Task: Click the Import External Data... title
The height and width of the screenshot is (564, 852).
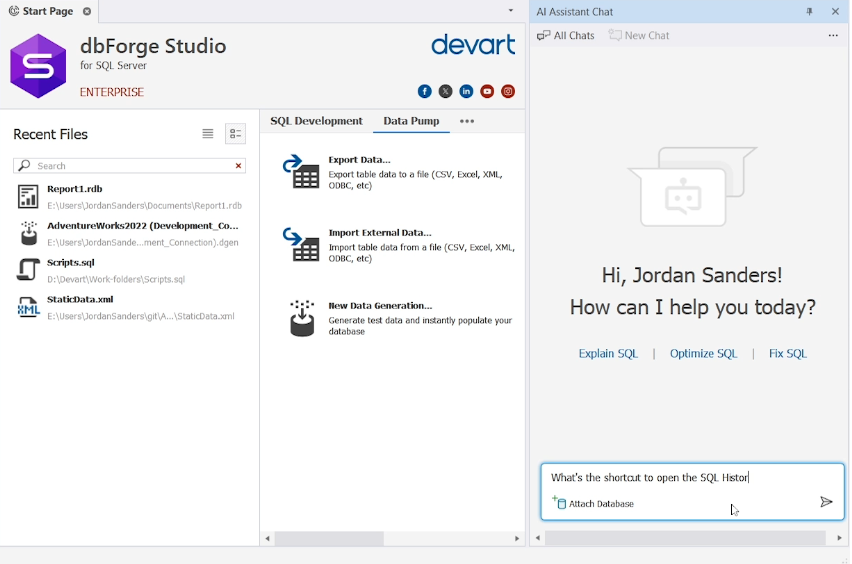Action: click(380, 233)
